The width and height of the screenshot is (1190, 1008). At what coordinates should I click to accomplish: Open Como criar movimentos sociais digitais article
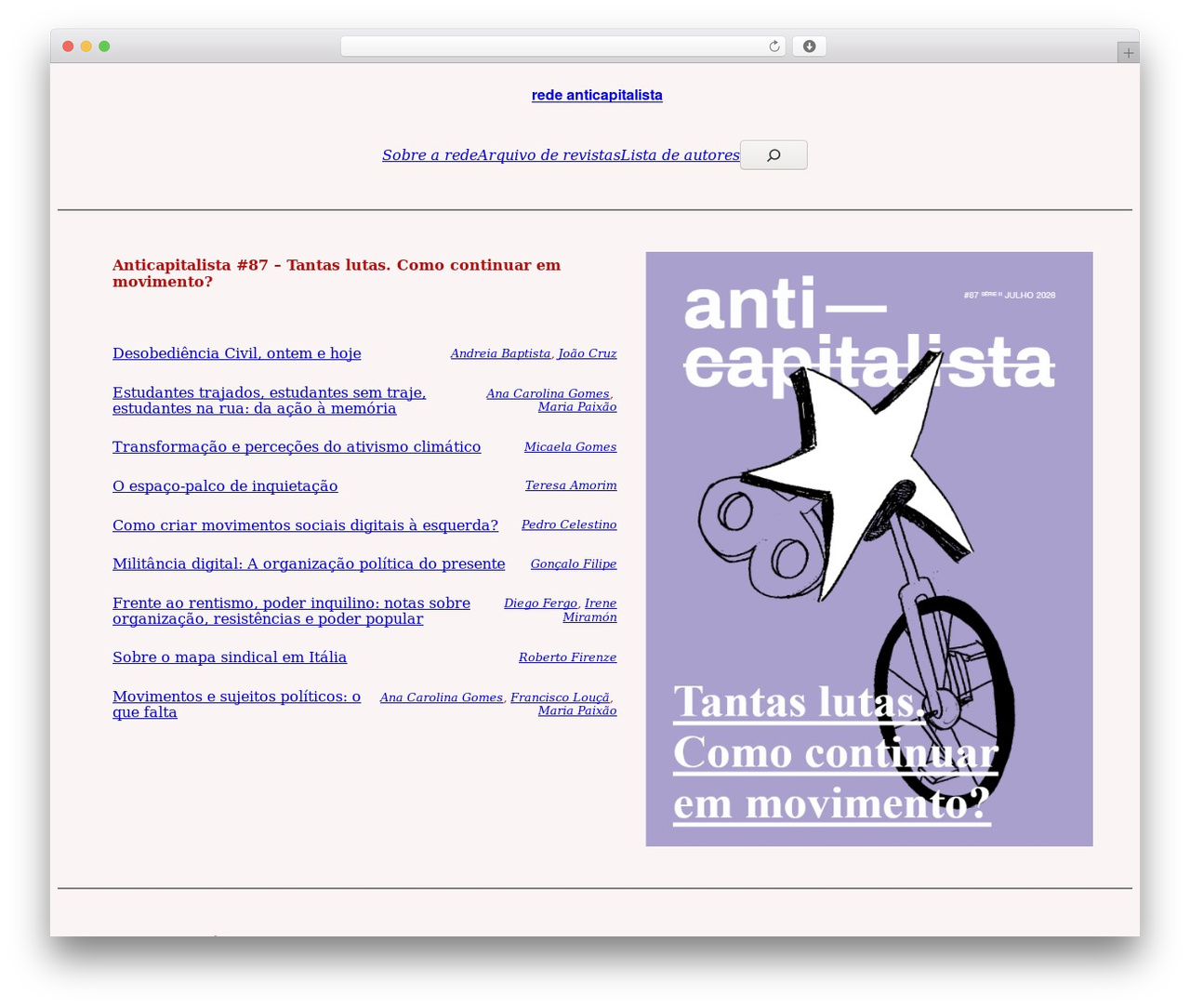305,525
